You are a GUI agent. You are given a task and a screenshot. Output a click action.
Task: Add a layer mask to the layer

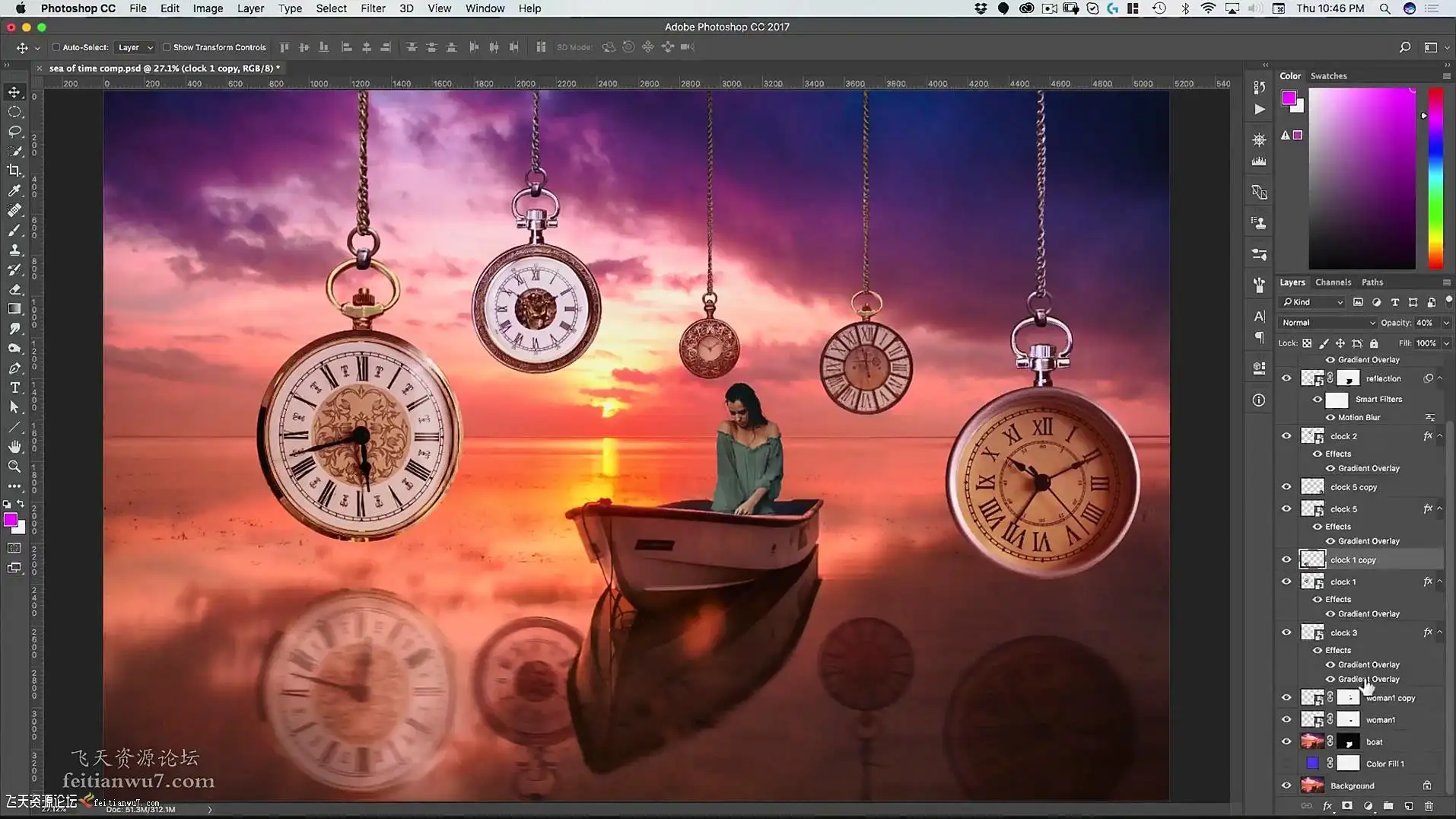(x=1347, y=806)
